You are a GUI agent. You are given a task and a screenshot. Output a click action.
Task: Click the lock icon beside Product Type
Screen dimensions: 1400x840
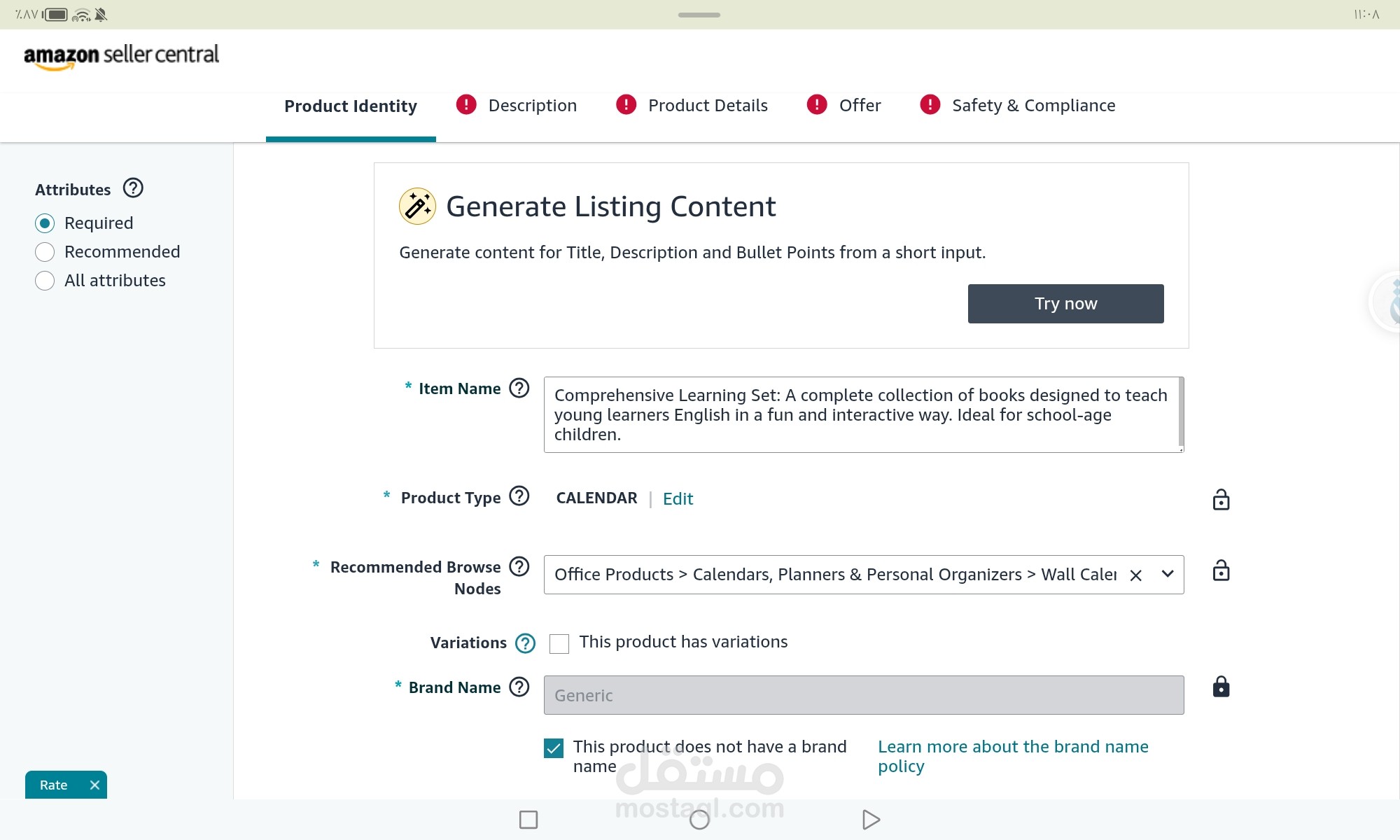click(x=1221, y=500)
